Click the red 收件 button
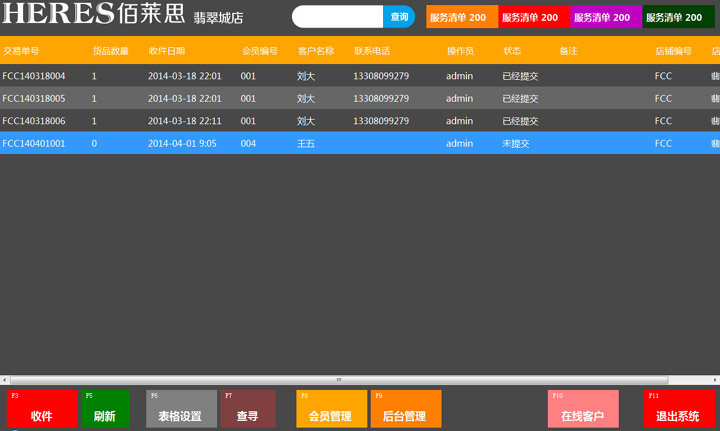This screenshot has height=431, width=720. [x=41, y=409]
